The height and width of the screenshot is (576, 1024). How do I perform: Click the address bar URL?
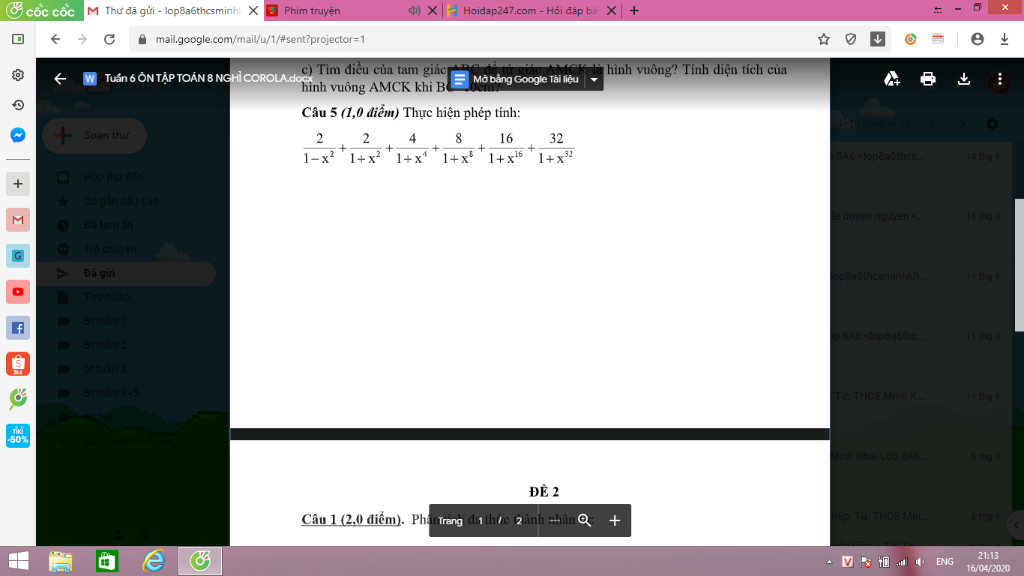[260, 39]
